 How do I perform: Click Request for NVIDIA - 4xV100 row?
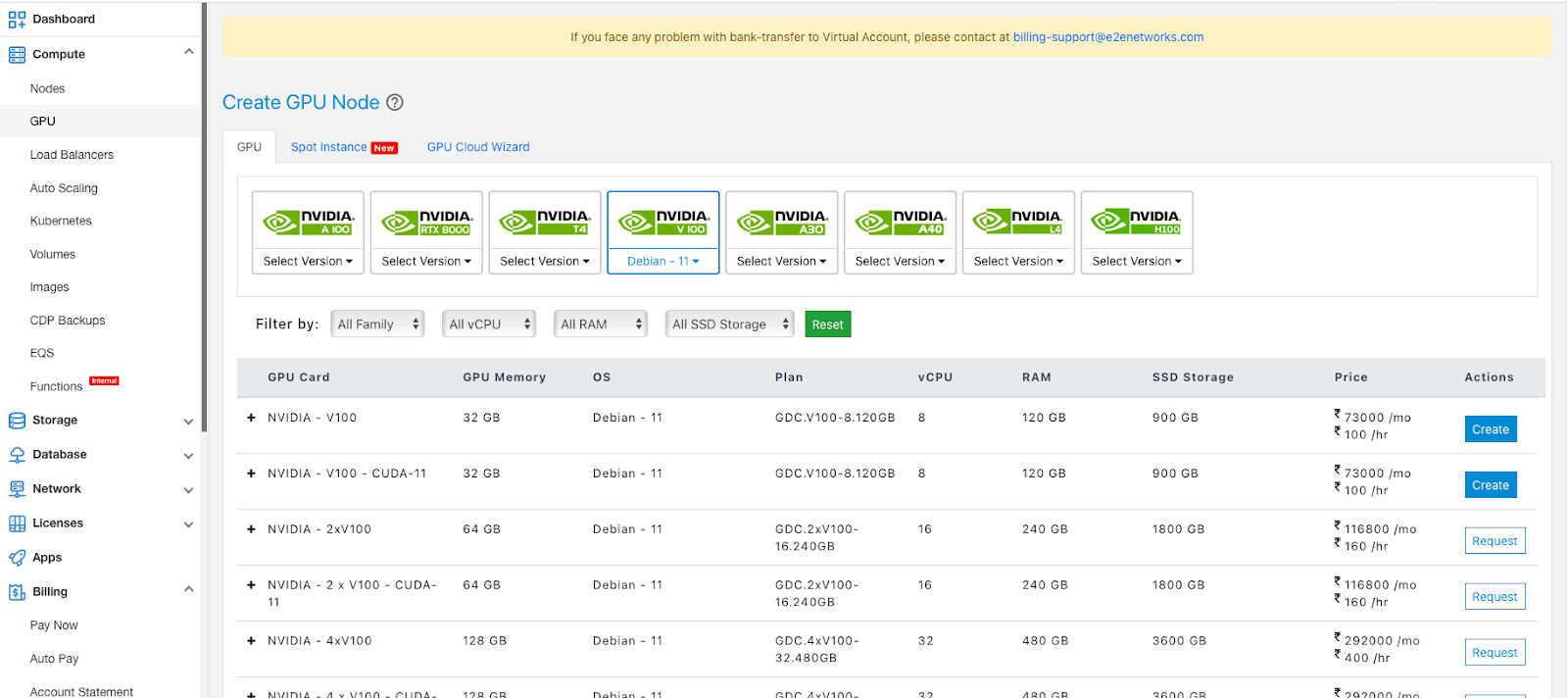1494,653
